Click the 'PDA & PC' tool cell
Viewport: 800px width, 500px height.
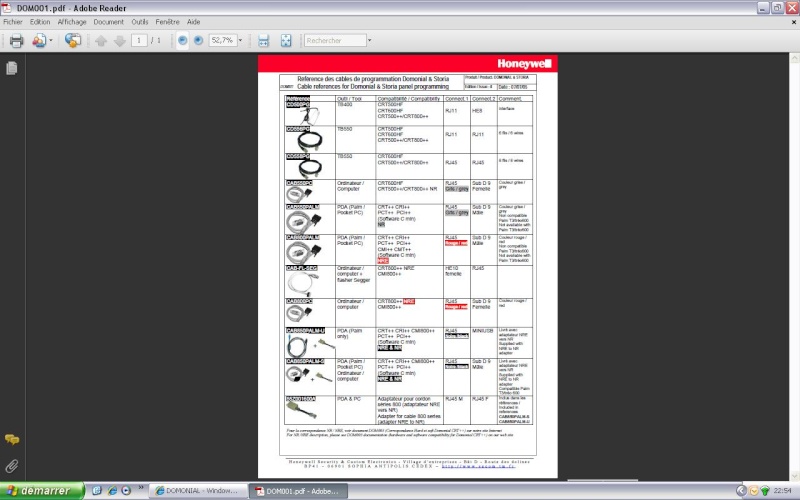coord(349,399)
